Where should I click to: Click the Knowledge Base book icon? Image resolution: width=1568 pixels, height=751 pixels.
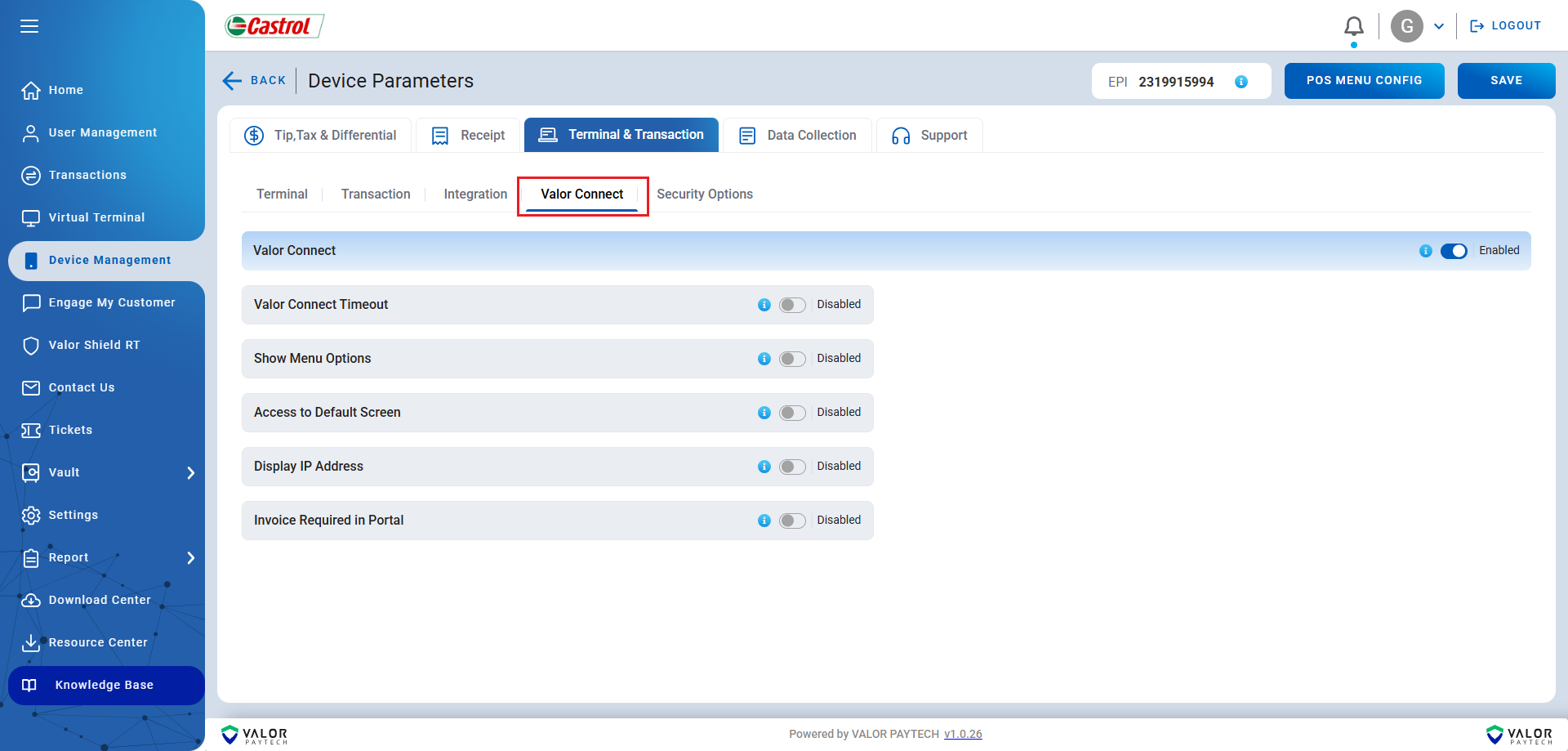[x=29, y=685]
